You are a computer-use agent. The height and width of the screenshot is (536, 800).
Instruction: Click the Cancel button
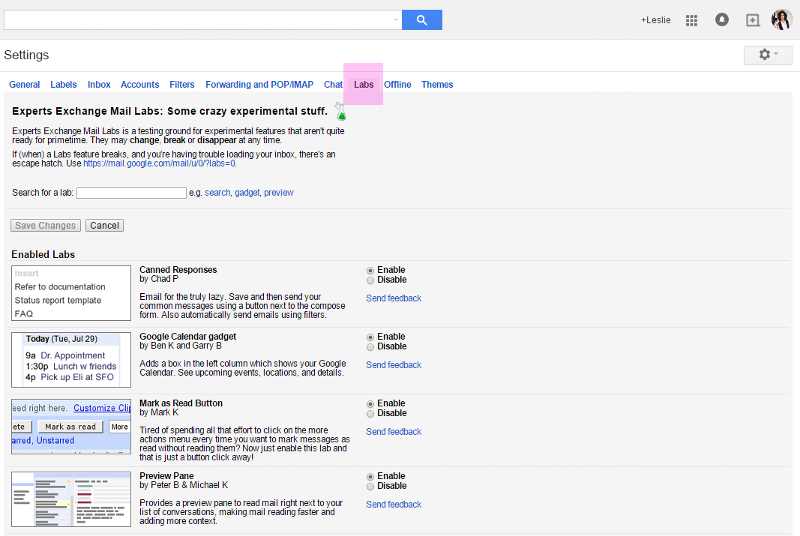[x=105, y=225]
